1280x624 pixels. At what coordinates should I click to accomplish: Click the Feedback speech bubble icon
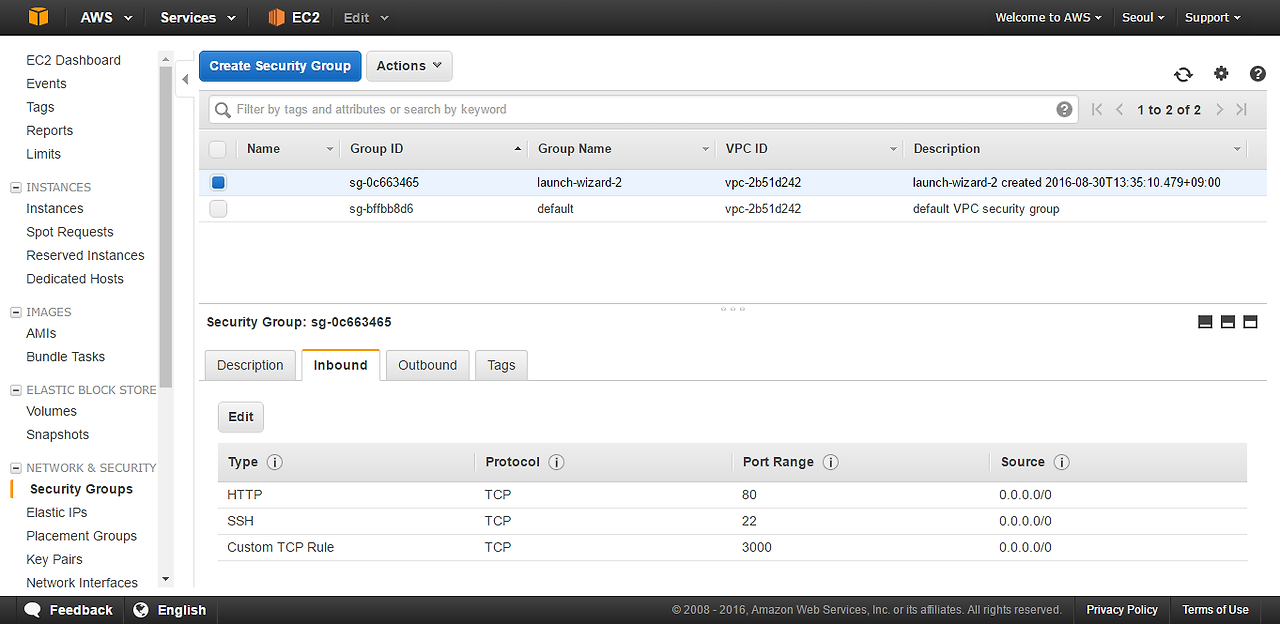pyautogui.click(x=32, y=609)
